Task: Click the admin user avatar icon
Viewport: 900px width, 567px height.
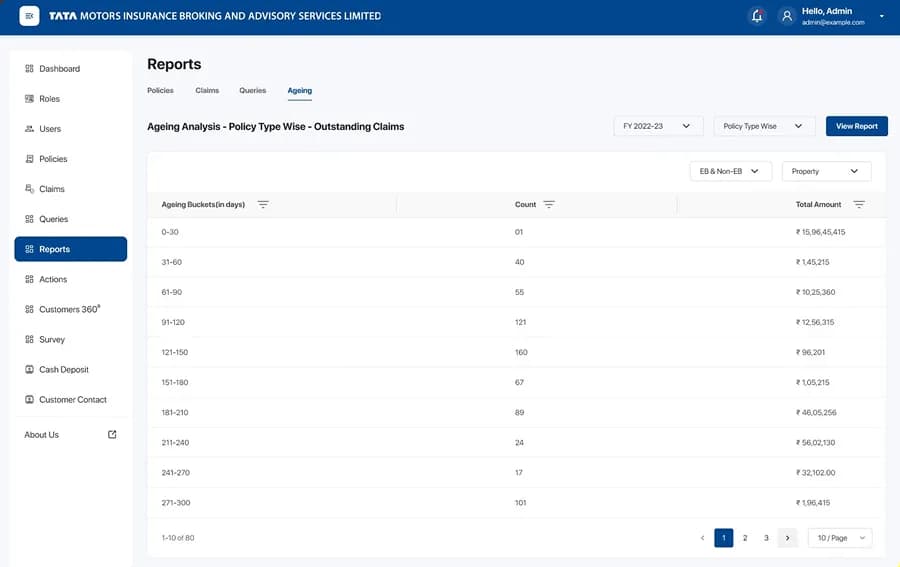Action: pos(787,16)
